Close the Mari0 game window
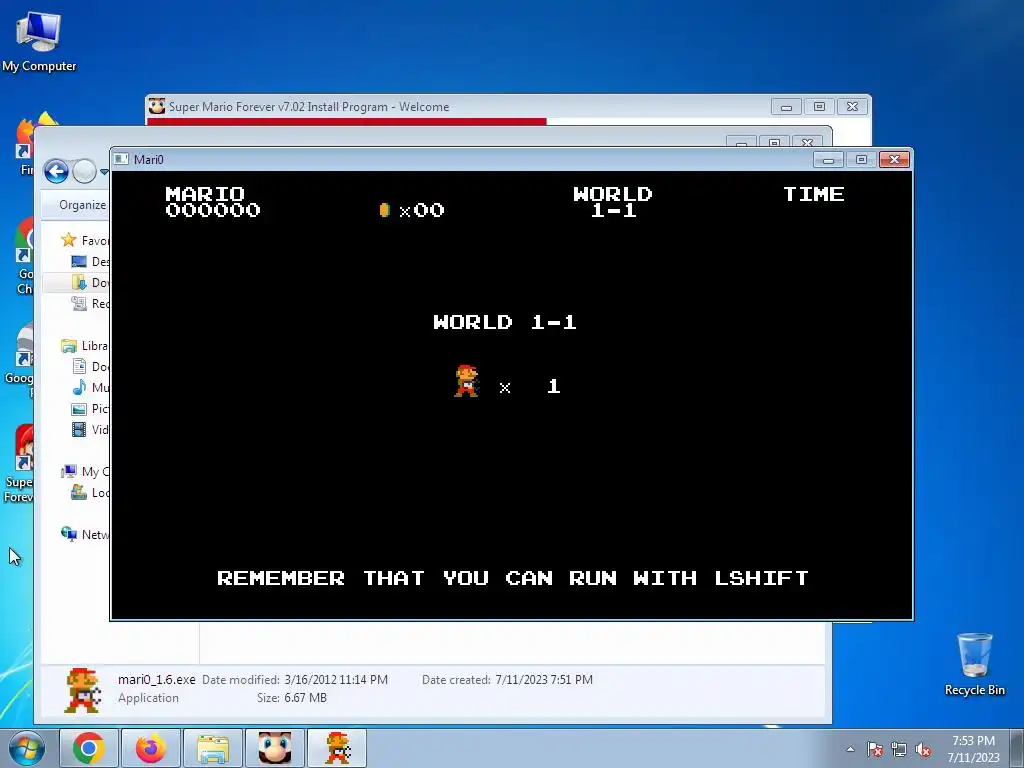The width and height of the screenshot is (1024, 768). [x=894, y=159]
